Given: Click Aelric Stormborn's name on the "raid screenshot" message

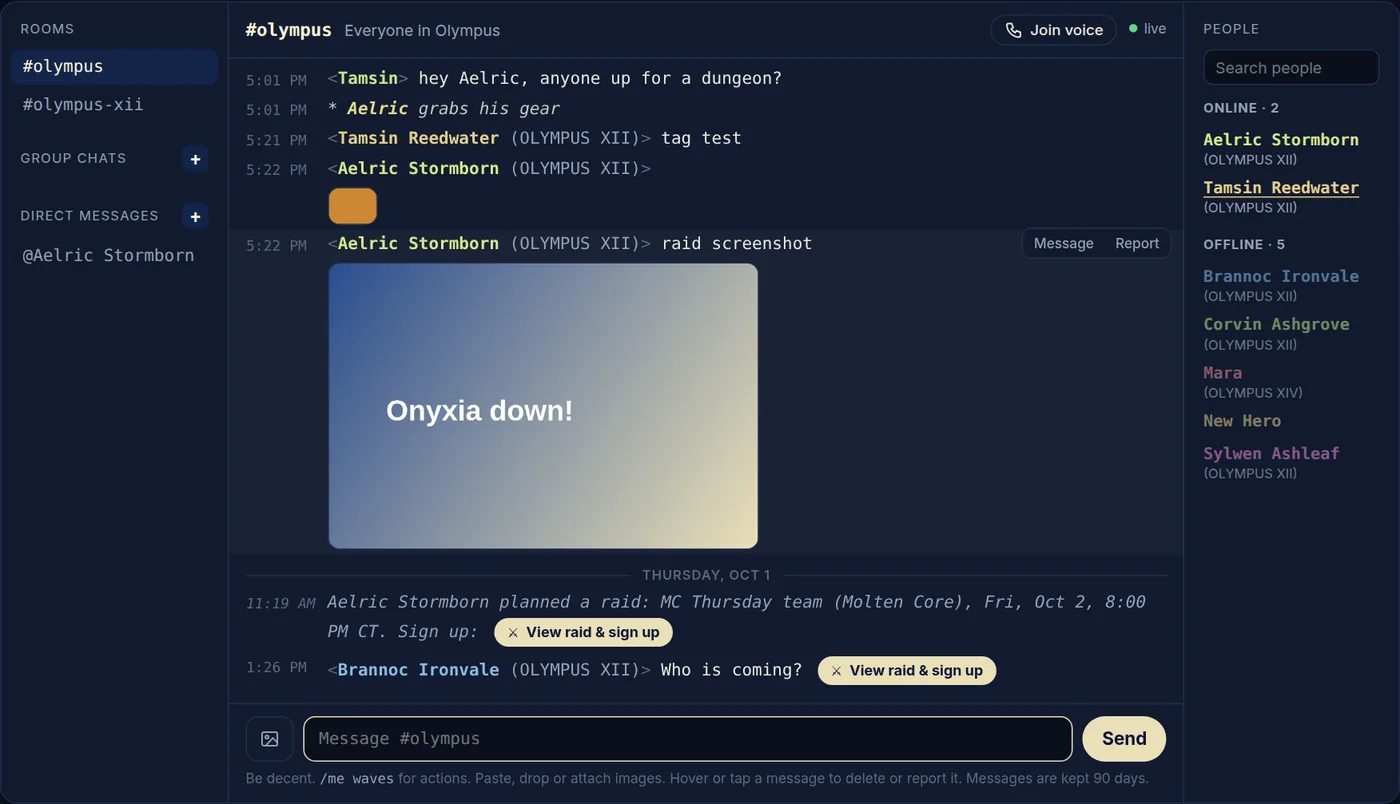Looking at the screenshot, I should 418,243.
